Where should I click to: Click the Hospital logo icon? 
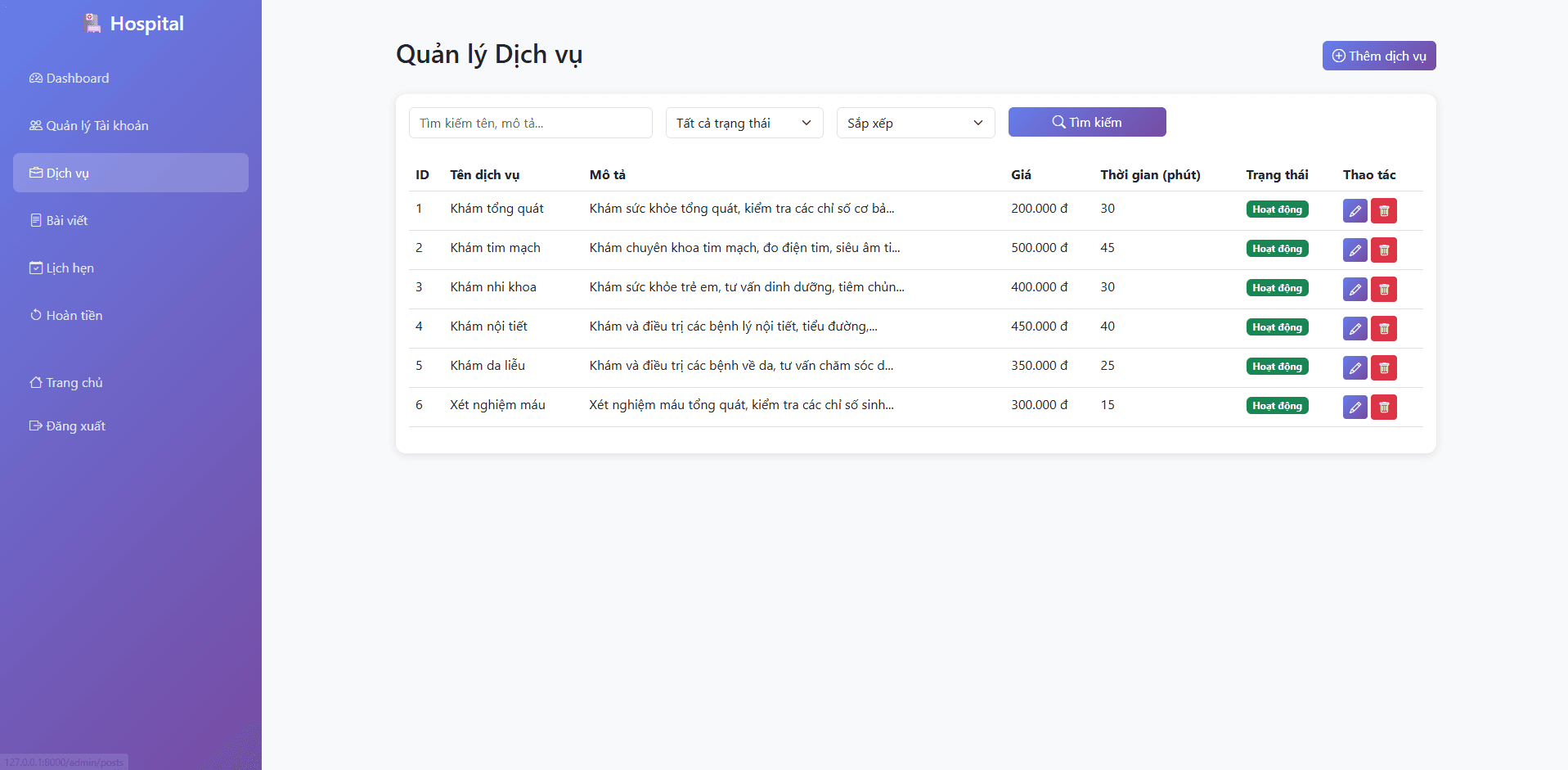tap(92, 24)
